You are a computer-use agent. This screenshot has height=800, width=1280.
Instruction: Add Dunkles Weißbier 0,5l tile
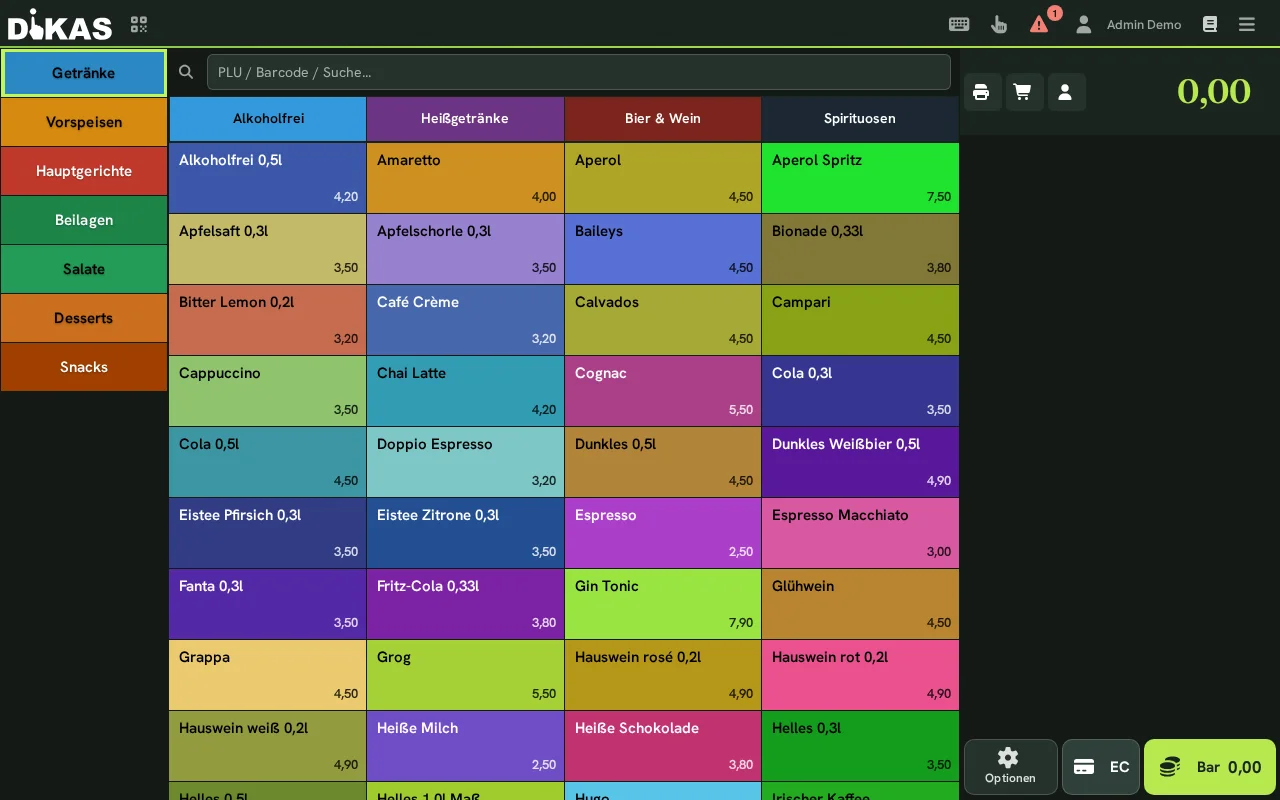coord(860,462)
